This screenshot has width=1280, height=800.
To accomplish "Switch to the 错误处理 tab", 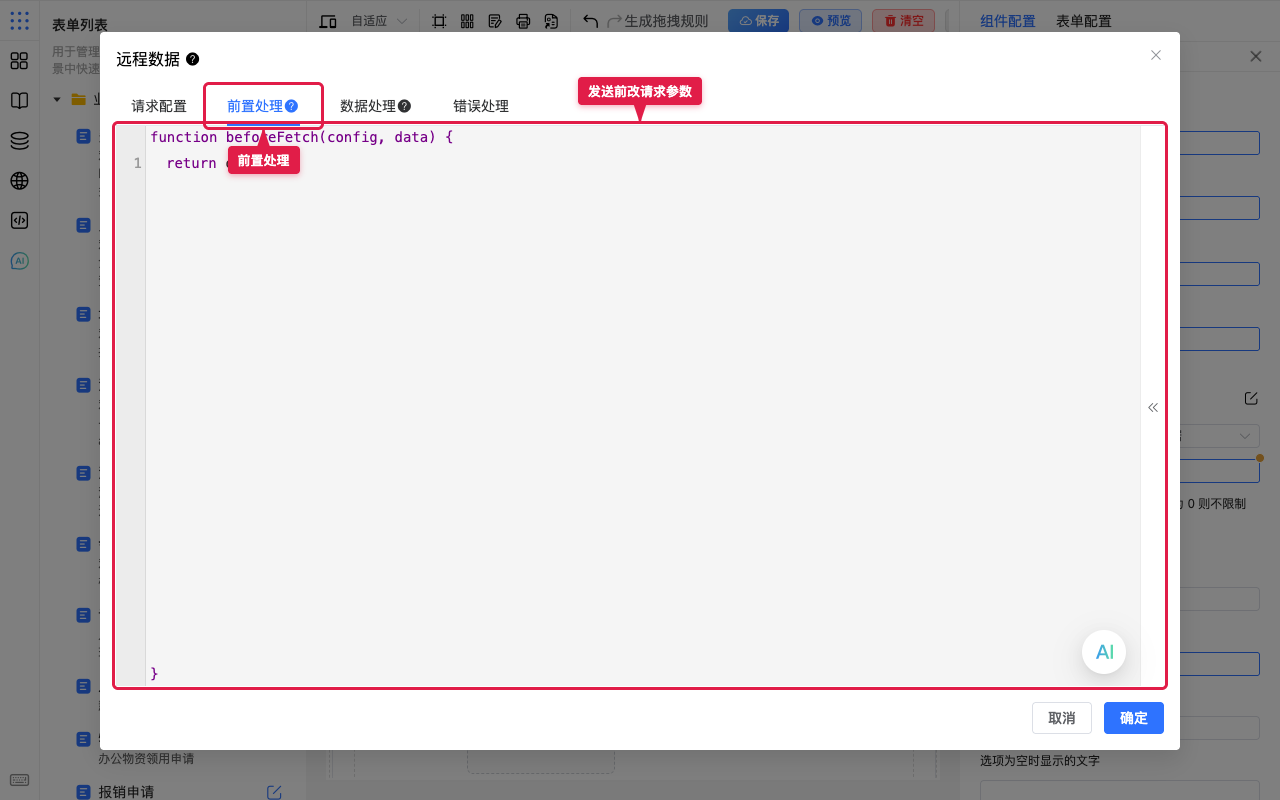I will [x=481, y=106].
